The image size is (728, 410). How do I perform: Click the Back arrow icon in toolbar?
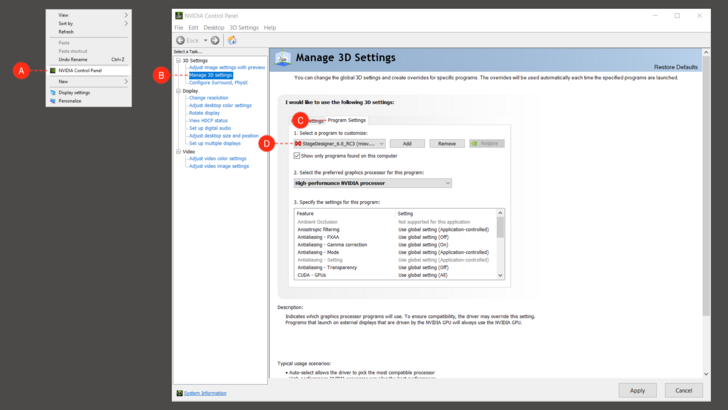pos(180,40)
